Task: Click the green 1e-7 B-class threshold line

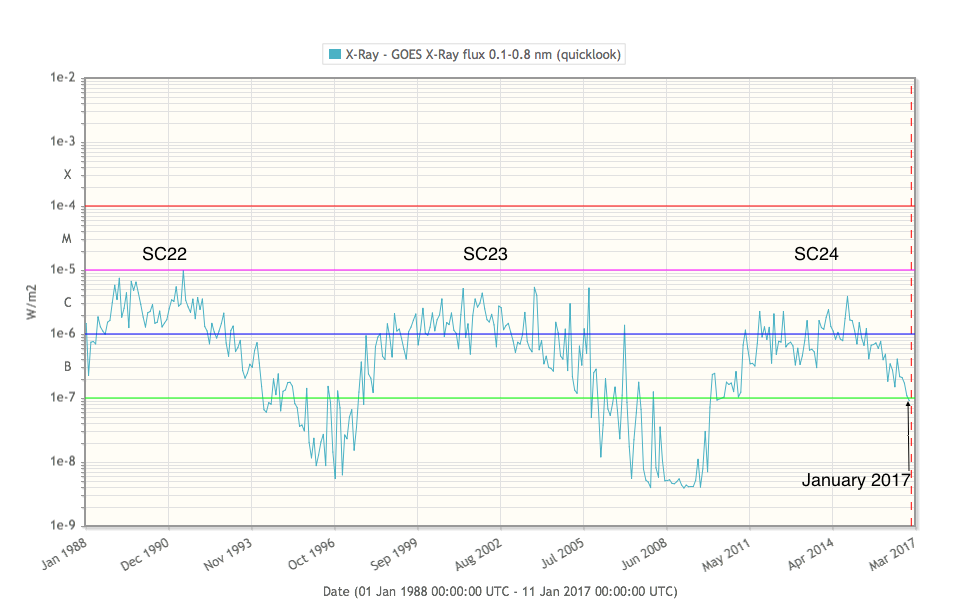Action: 499,398
